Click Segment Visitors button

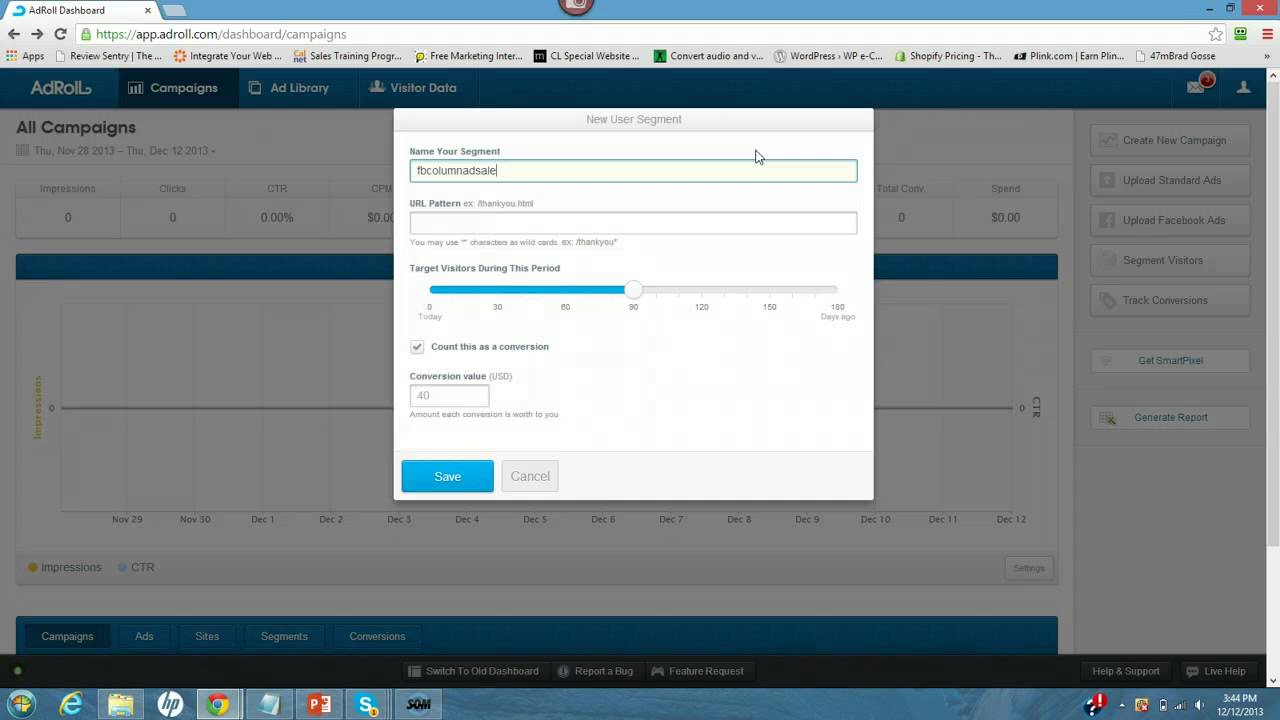click(x=1171, y=260)
